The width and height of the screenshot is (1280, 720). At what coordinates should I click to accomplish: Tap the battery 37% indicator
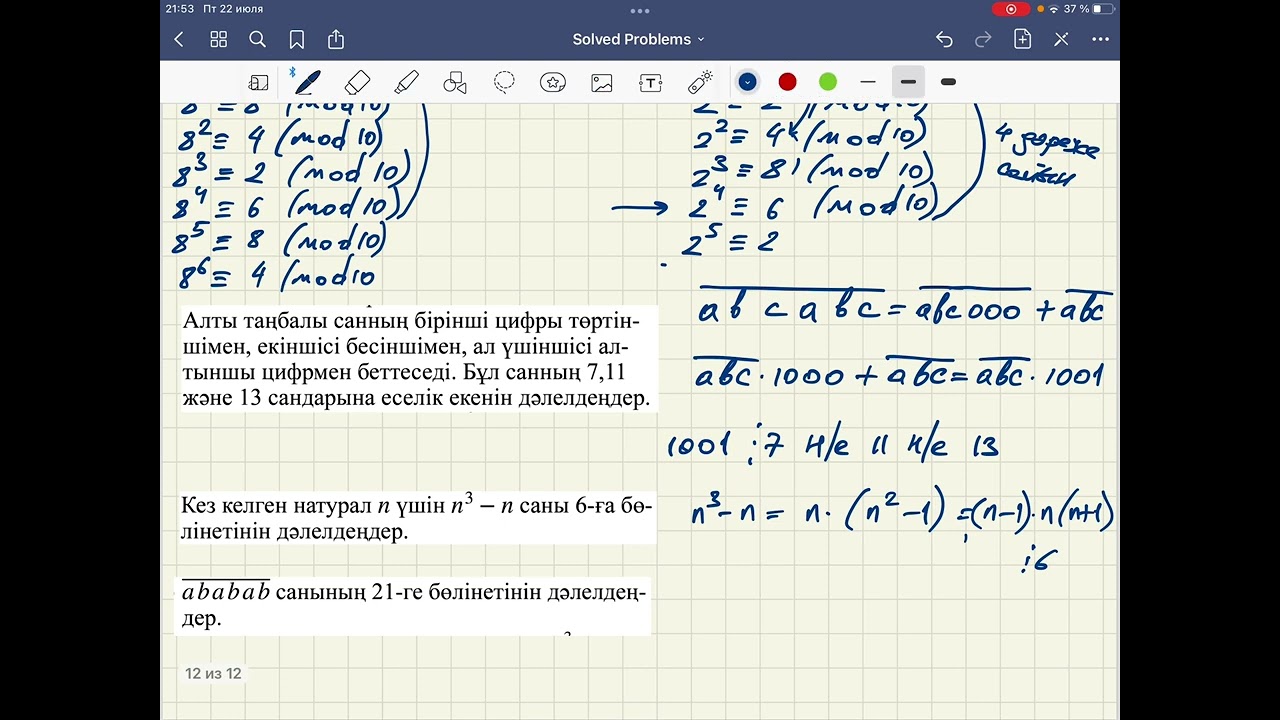pyautogui.click(x=1088, y=9)
